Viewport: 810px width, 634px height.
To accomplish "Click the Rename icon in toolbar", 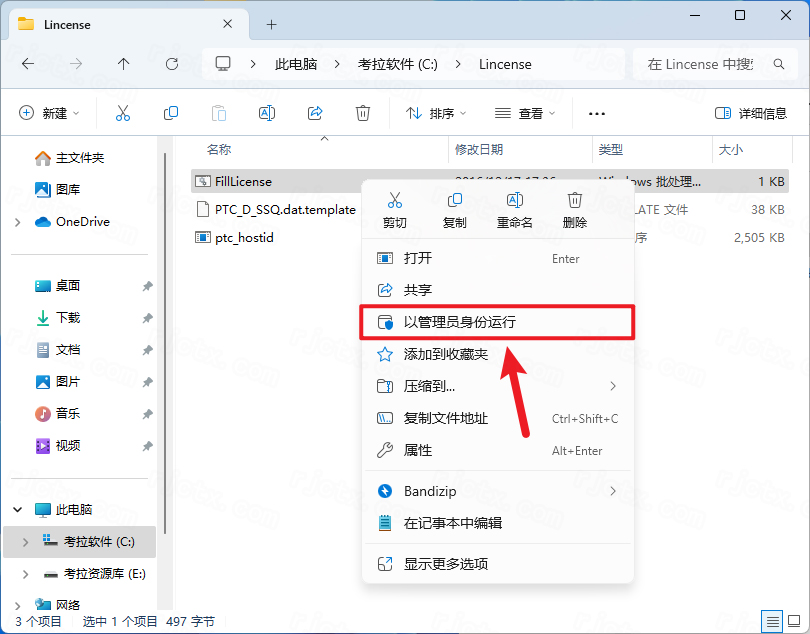I will [x=267, y=113].
